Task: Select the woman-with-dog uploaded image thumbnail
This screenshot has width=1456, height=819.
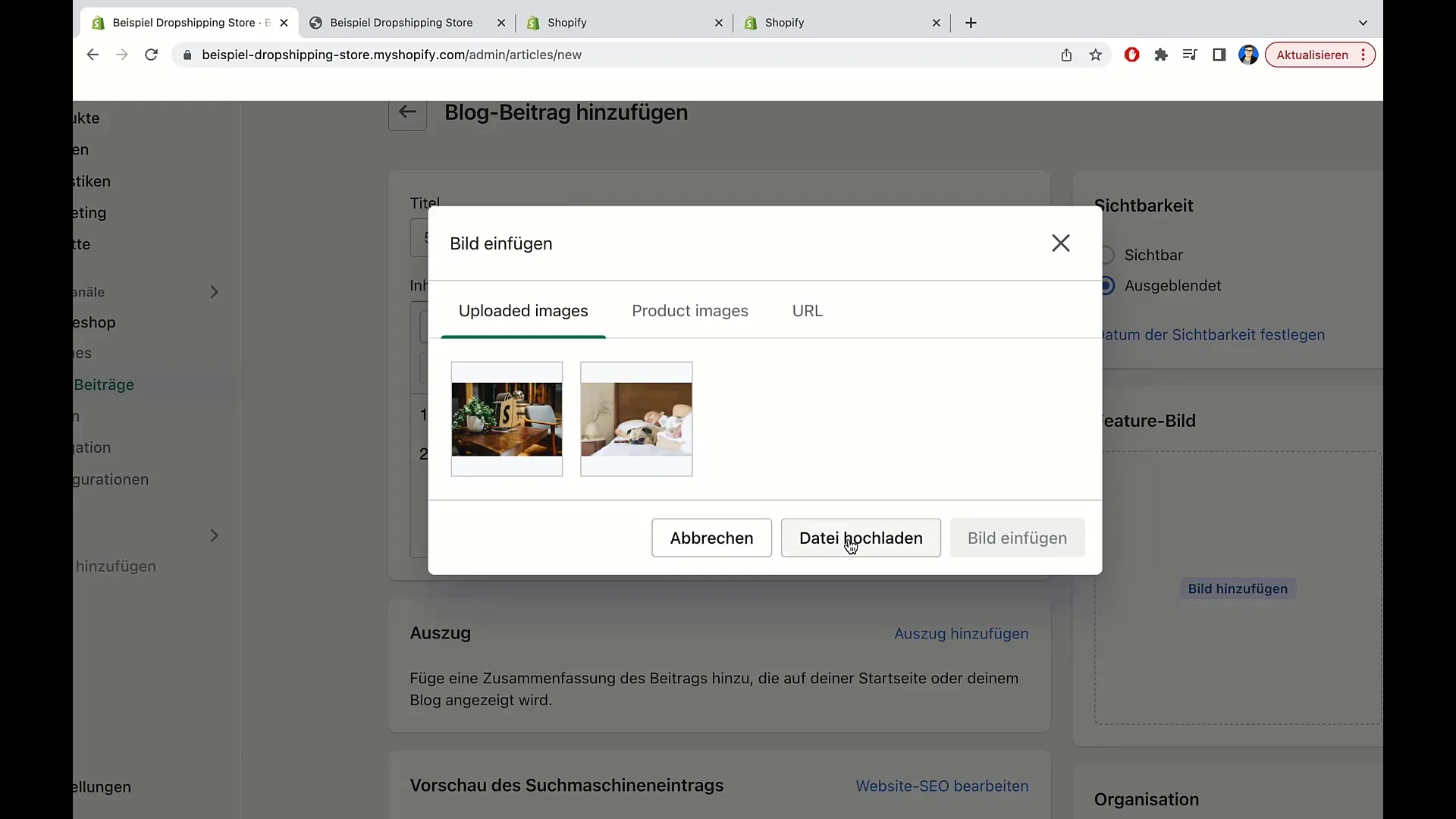Action: pyautogui.click(x=636, y=419)
